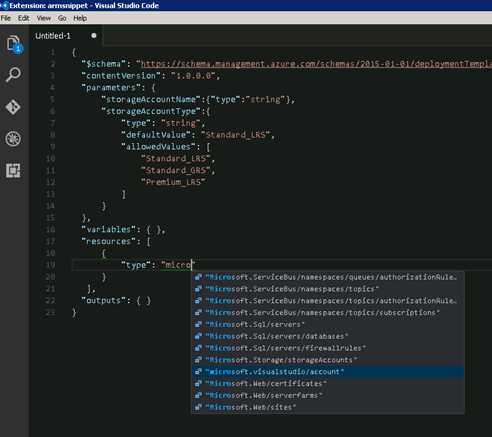Choose Microsoft.Storage/storageAccounts suggestion
Image resolution: width=492 pixels, height=437 pixels.
tap(328, 360)
